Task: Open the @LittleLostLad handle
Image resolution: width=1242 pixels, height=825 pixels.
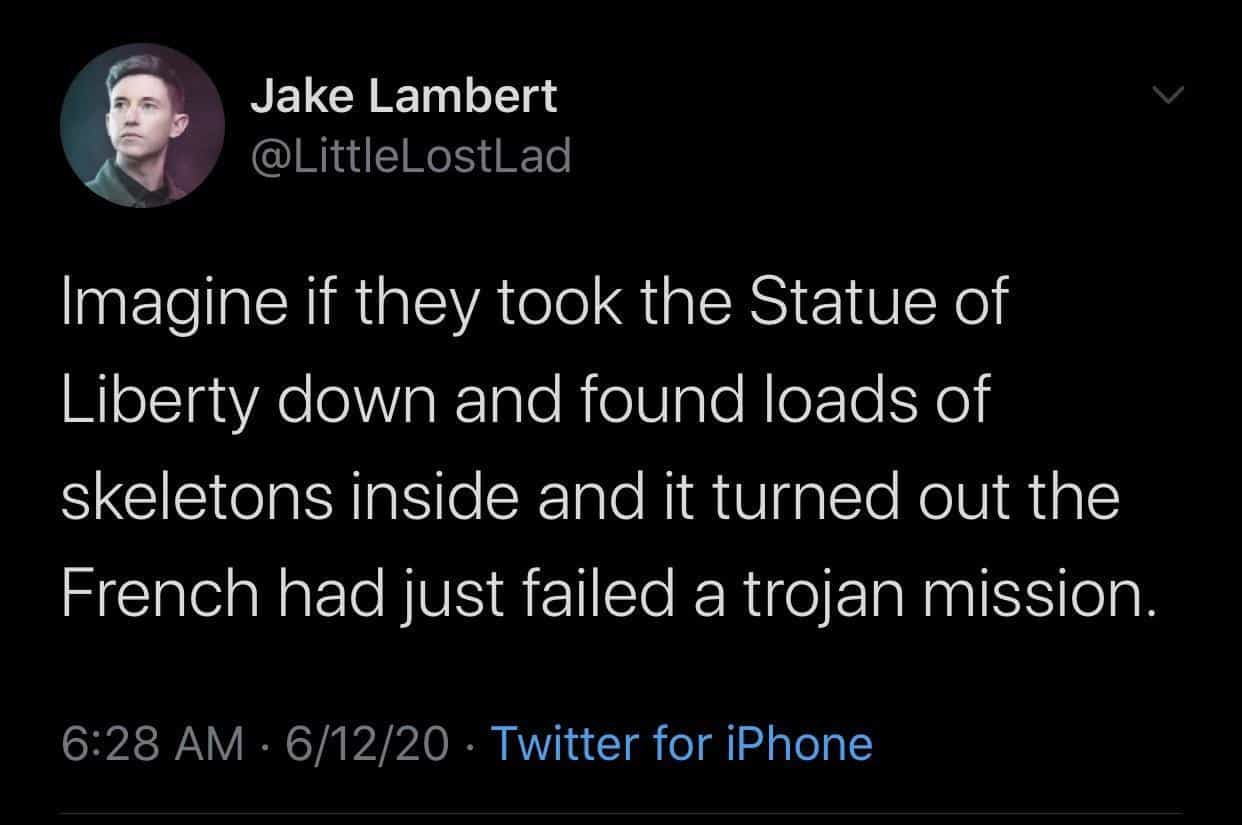Action: pos(409,155)
